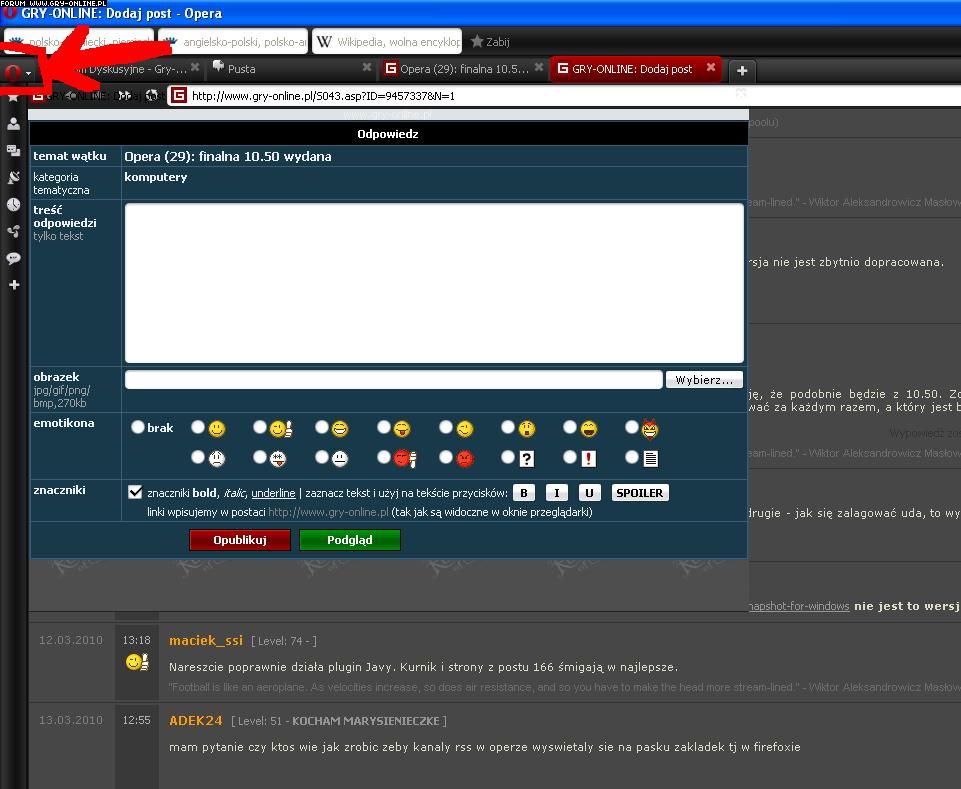Screen dimensions: 961x789
Task: Open the Windows panel icon in the sidebar
Action: click(13, 150)
